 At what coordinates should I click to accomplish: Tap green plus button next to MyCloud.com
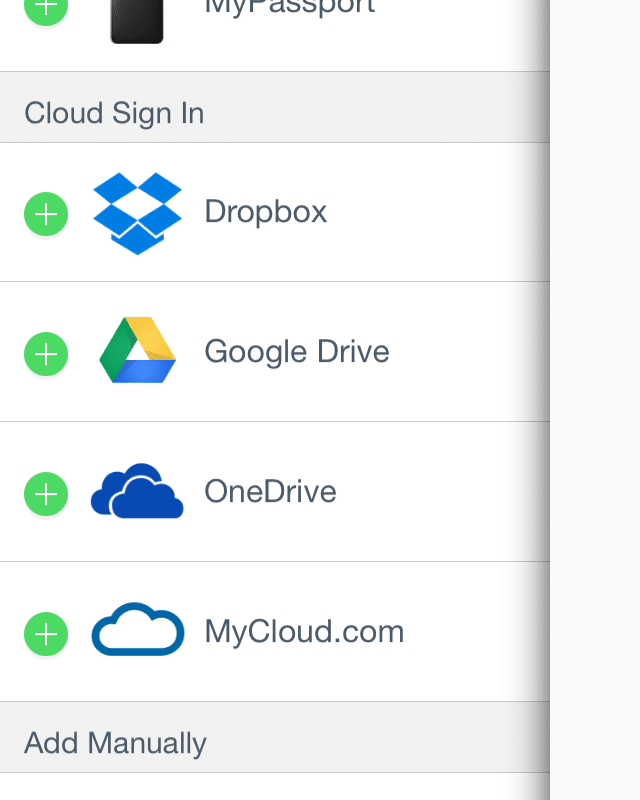[46, 634]
